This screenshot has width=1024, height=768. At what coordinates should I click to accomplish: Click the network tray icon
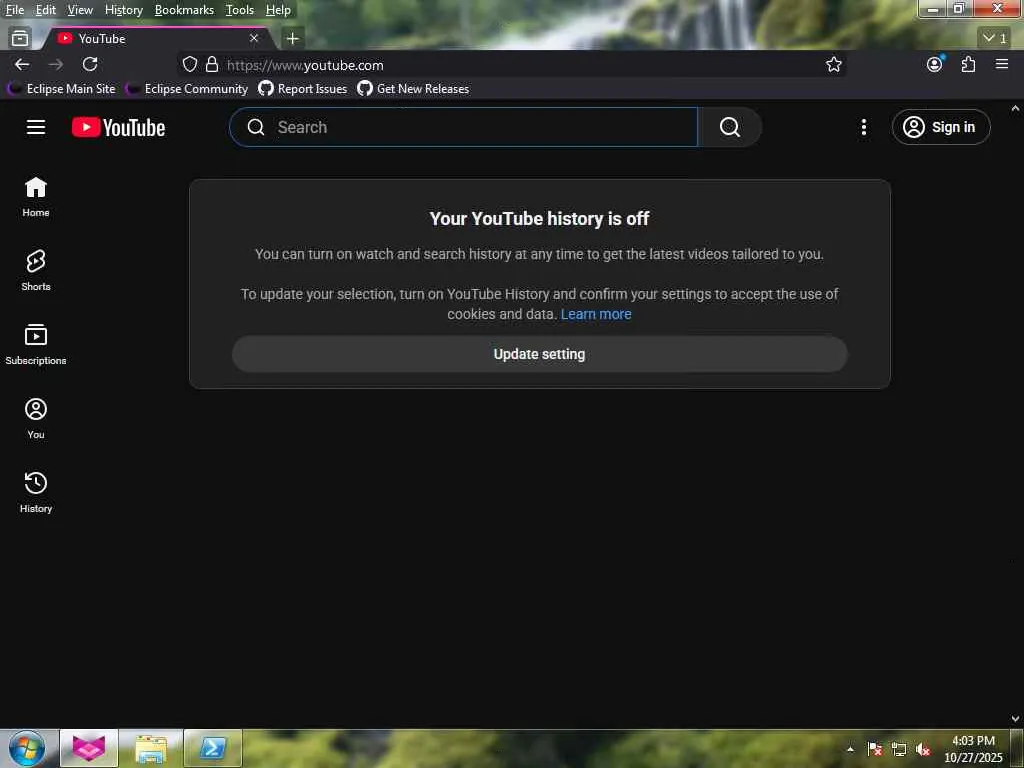pyautogui.click(x=899, y=749)
